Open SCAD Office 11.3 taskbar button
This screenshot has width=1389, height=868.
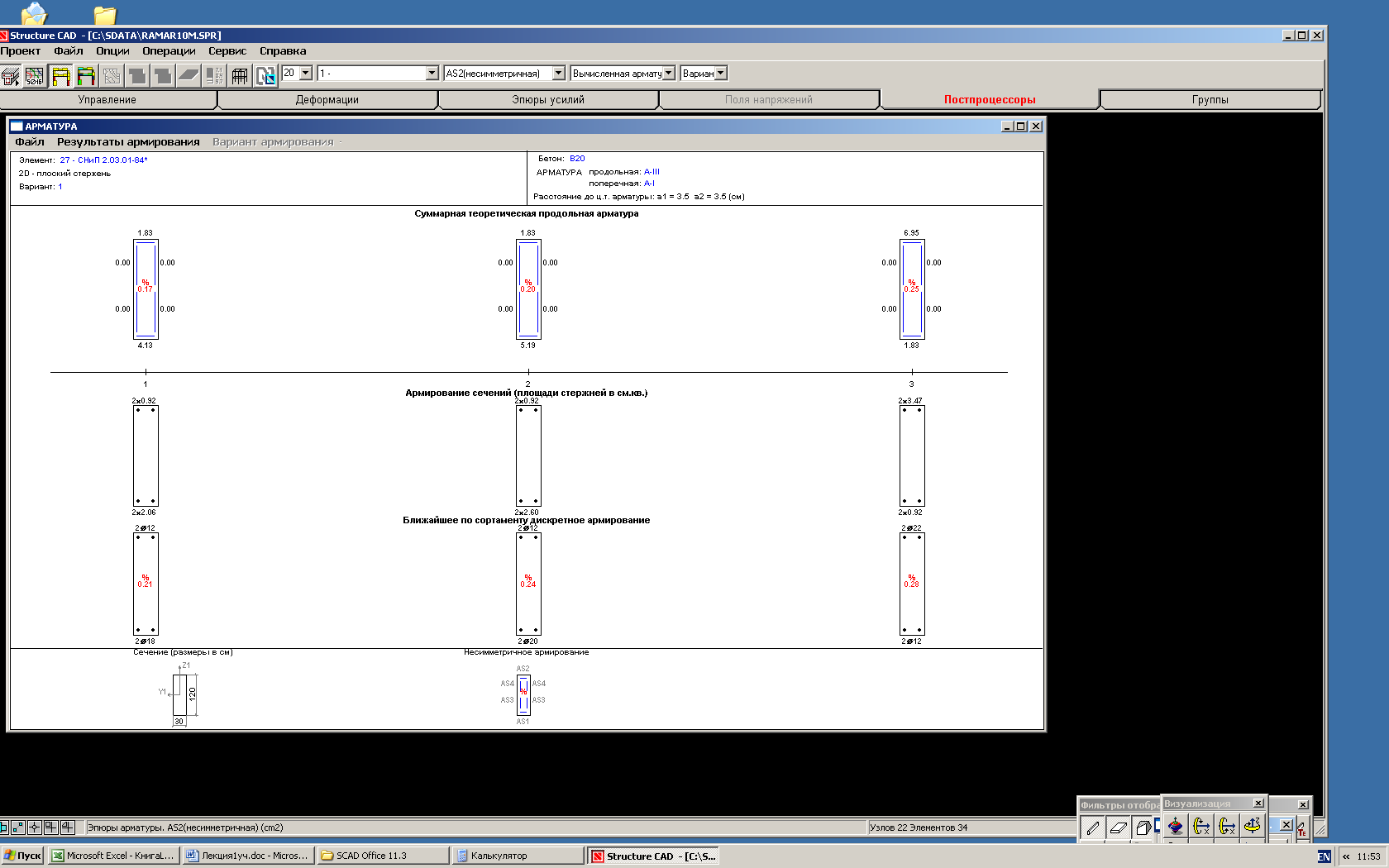(x=383, y=856)
